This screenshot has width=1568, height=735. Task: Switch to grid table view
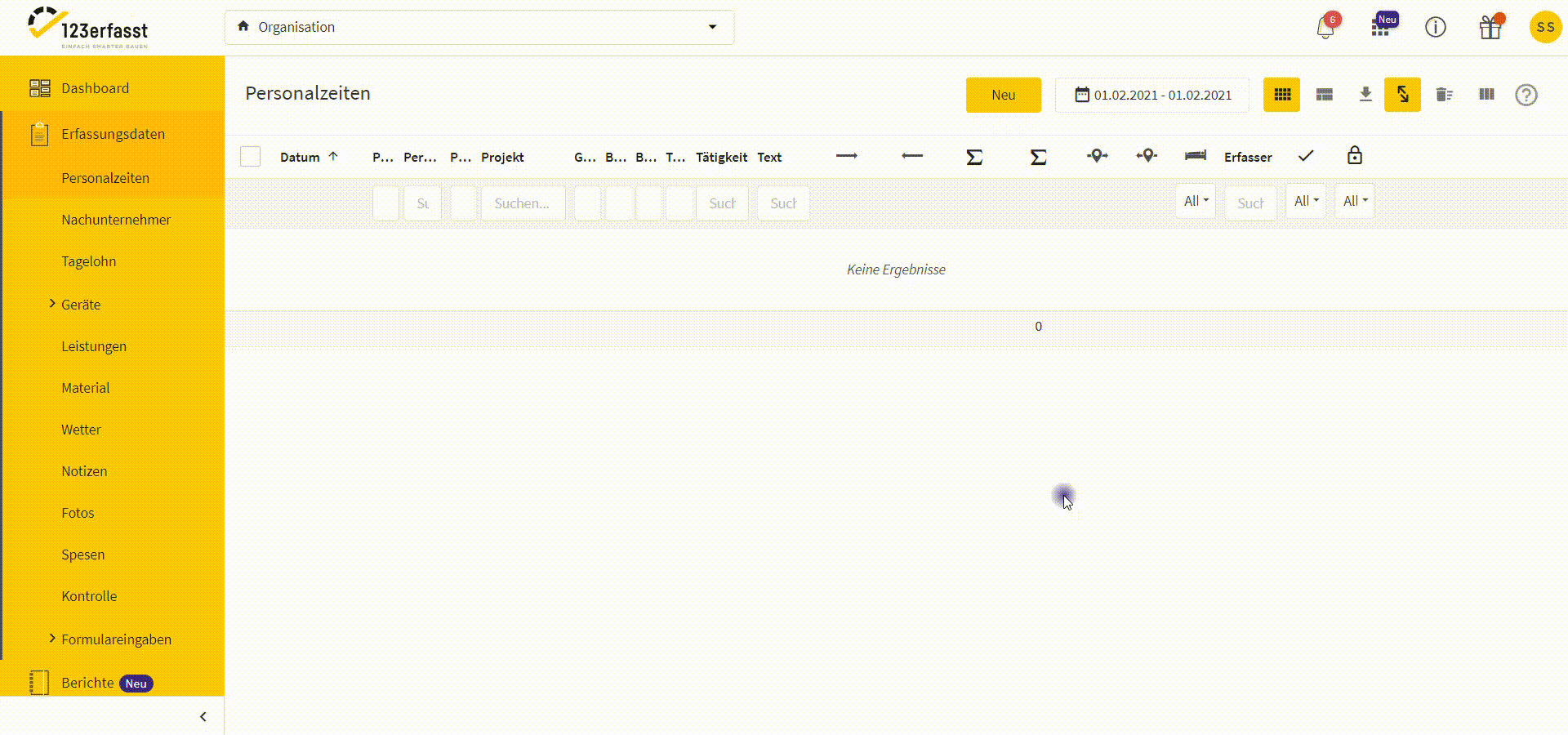click(1282, 95)
